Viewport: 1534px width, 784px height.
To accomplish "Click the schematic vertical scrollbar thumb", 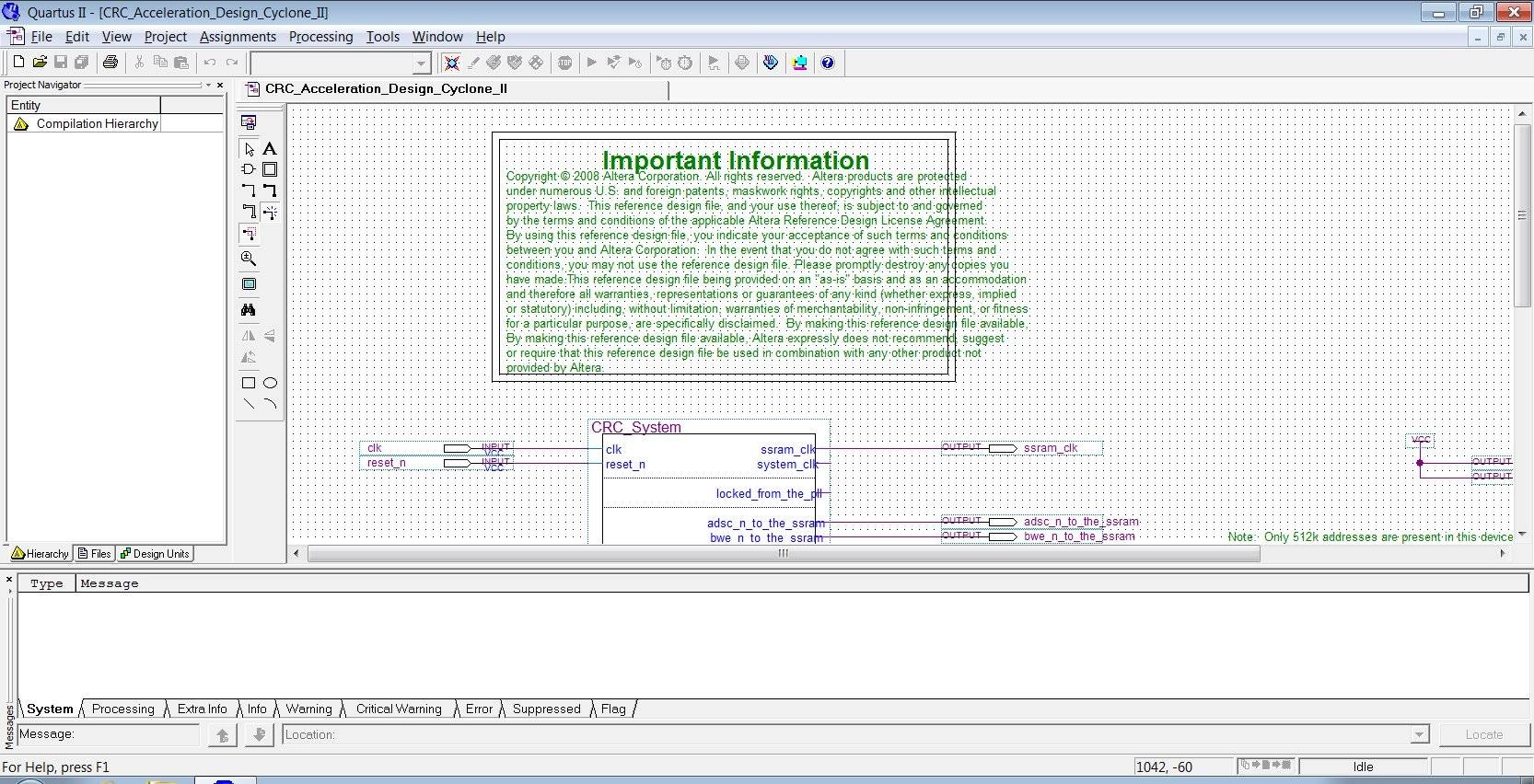I will tap(1522, 214).
